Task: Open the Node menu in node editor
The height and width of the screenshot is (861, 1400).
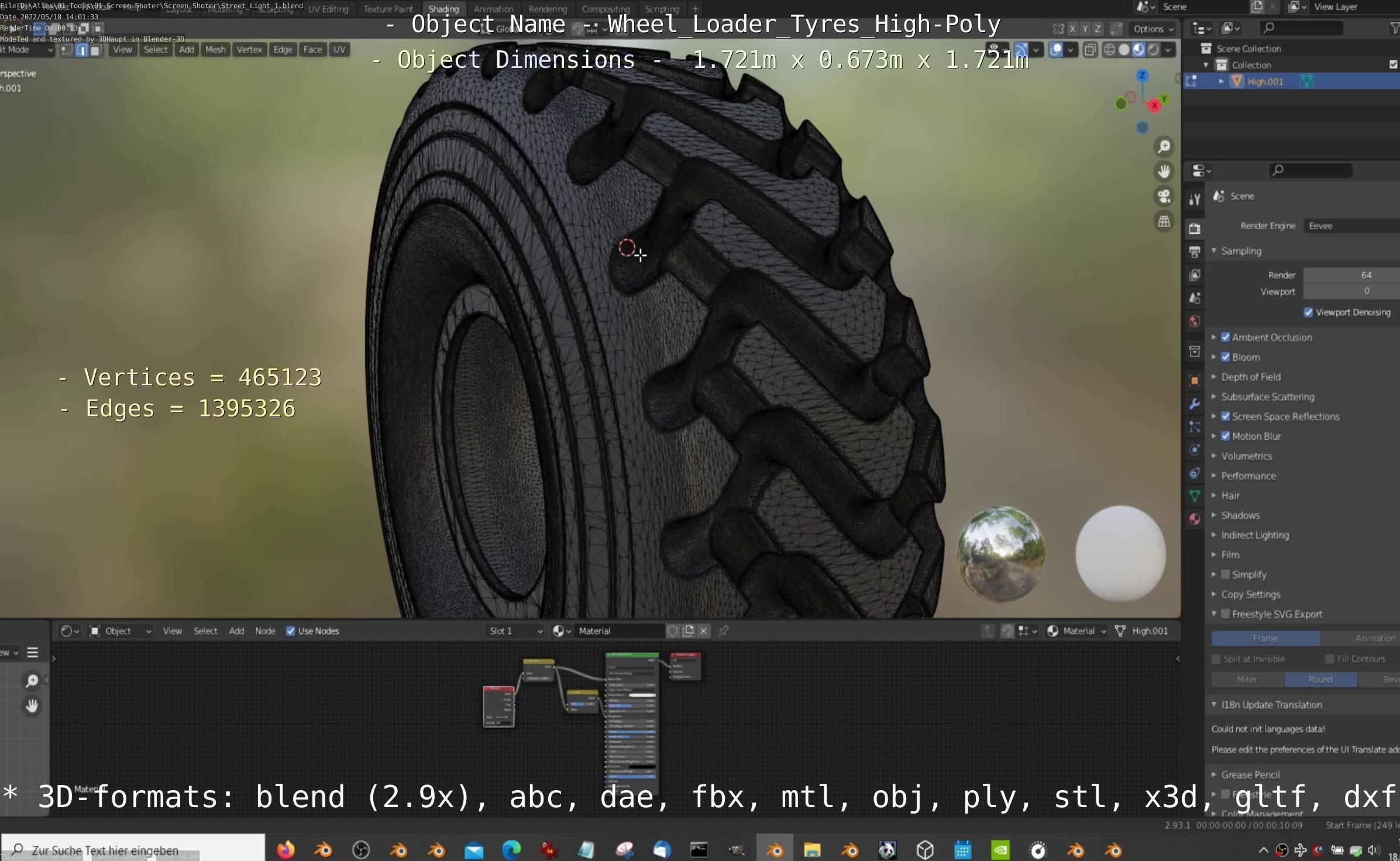Action: tap(265, 631)
